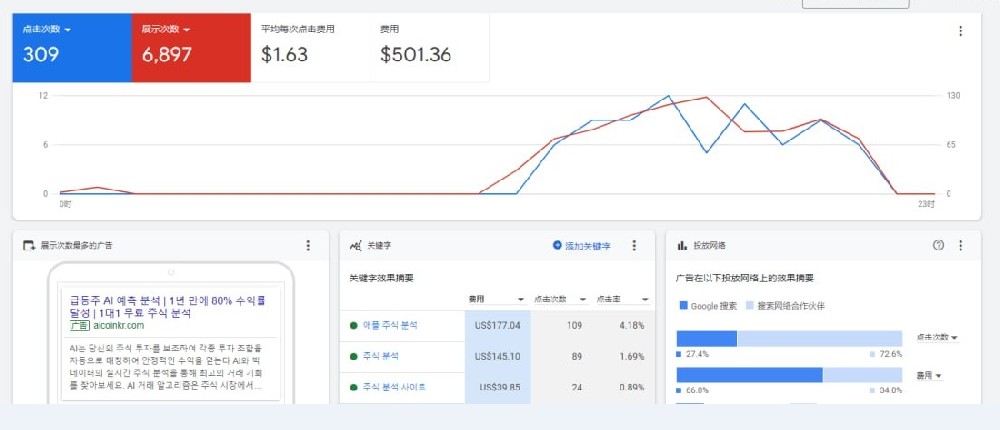Select the 费用 $501.36 metric card
The height and width of the screenshot is (430, 1000).
(430, 48)
